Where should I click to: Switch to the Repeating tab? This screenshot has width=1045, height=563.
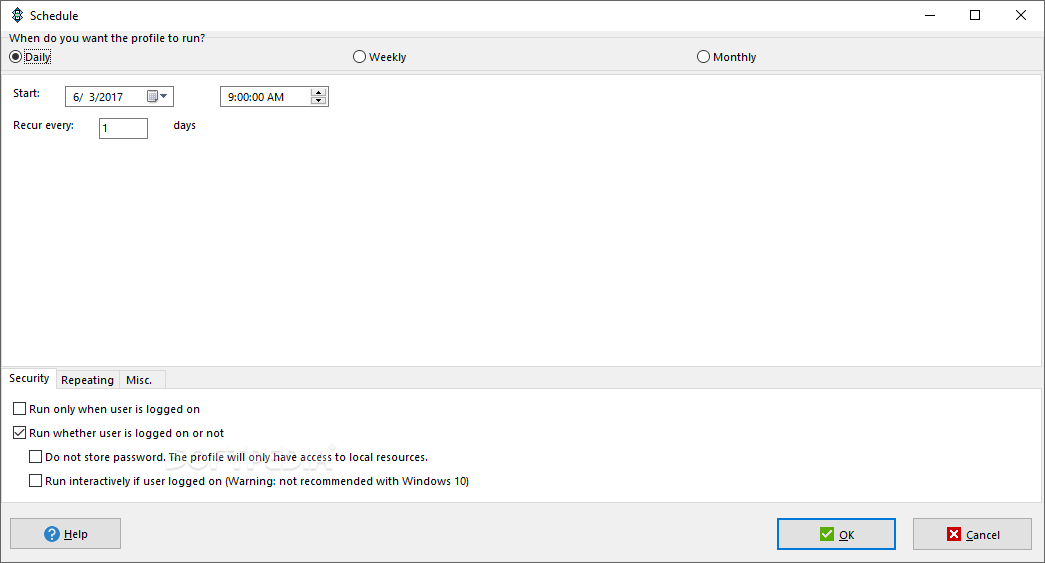pyautogui.click(x=87, y=380)
